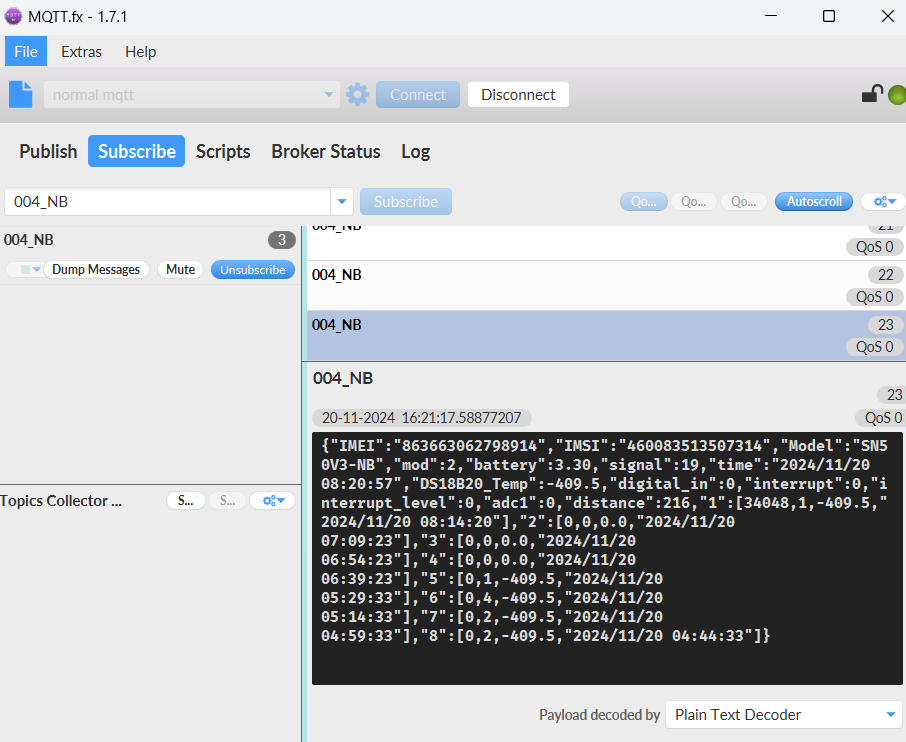
Task: Open connection settings via gear icon
Action: pyautogui.click(x=357, y=94)
